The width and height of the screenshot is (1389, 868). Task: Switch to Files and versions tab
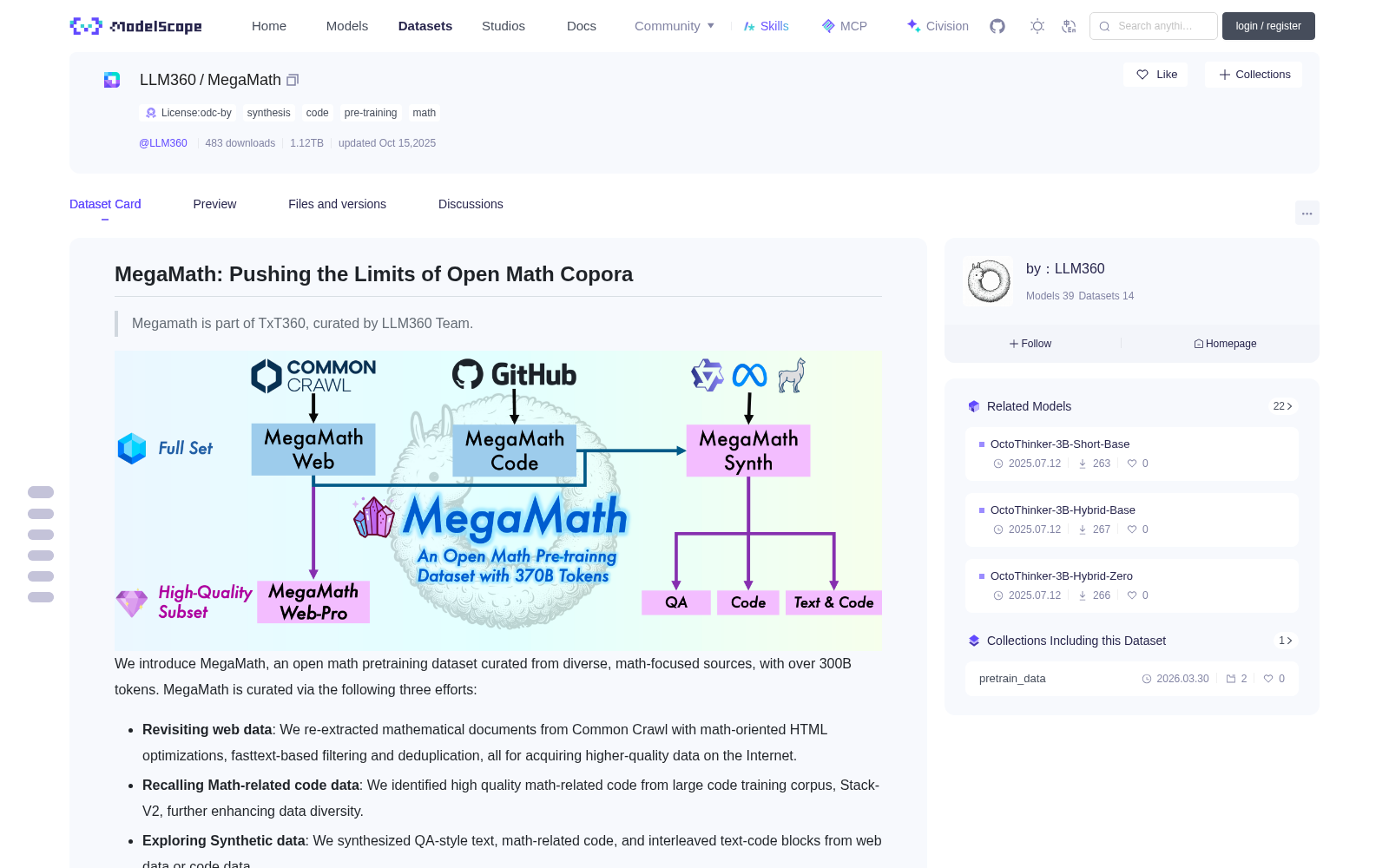coord(337,204)
